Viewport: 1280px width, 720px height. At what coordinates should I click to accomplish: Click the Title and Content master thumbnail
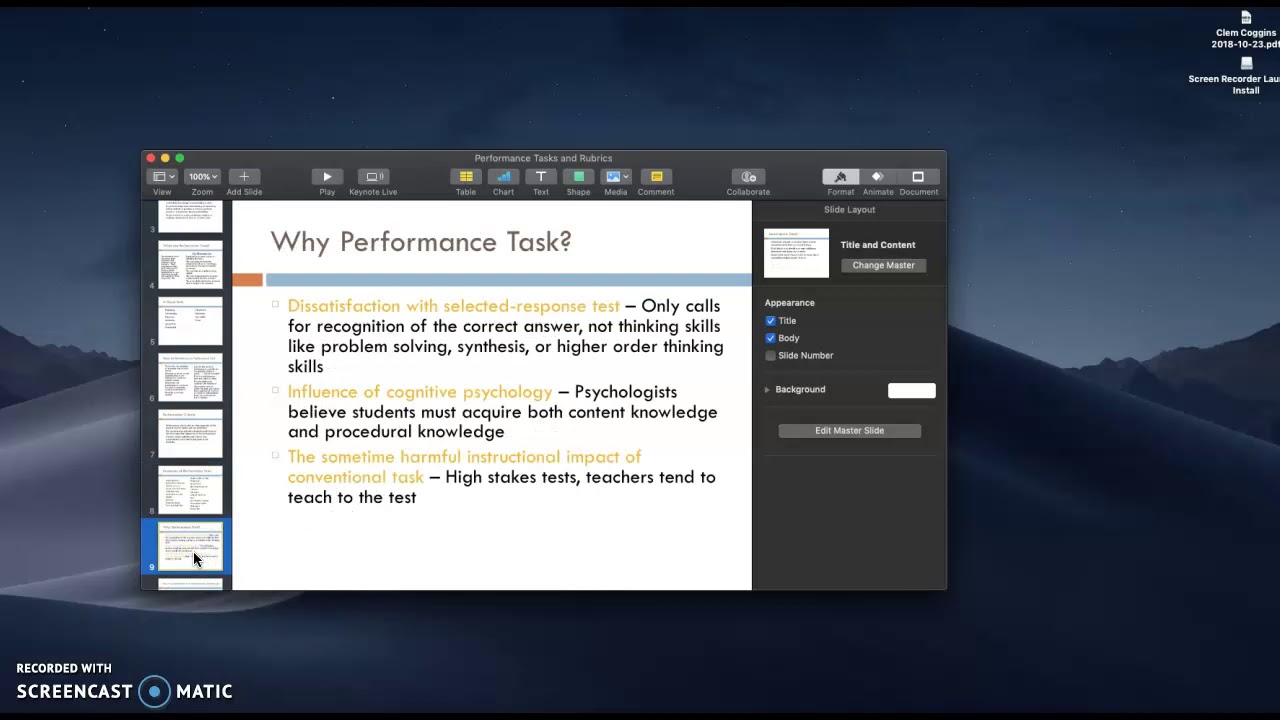click(796, 253)
